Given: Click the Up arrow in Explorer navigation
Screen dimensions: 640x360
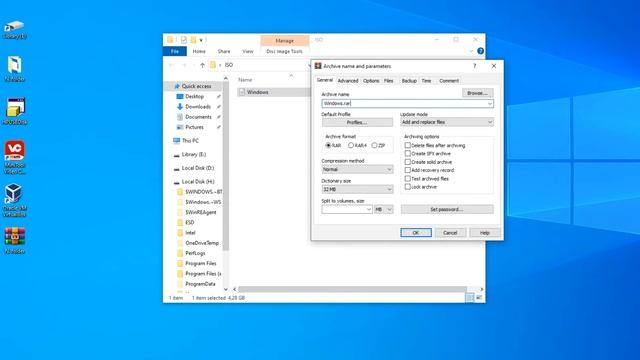Looking at the screenshot, I should [x=202, y=65].
